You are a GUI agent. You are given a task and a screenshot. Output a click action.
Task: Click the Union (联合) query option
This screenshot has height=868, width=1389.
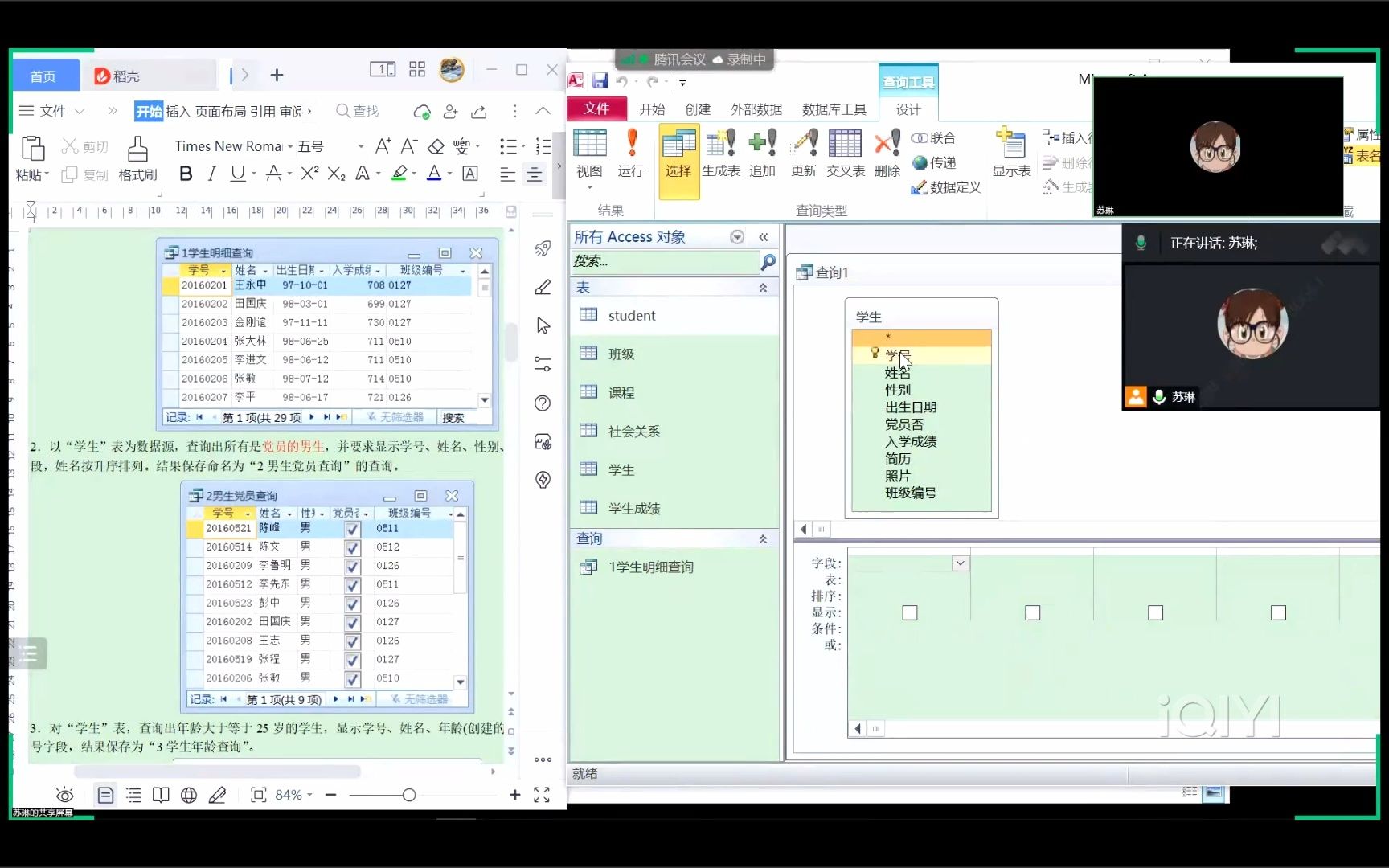tap(933, 138)
